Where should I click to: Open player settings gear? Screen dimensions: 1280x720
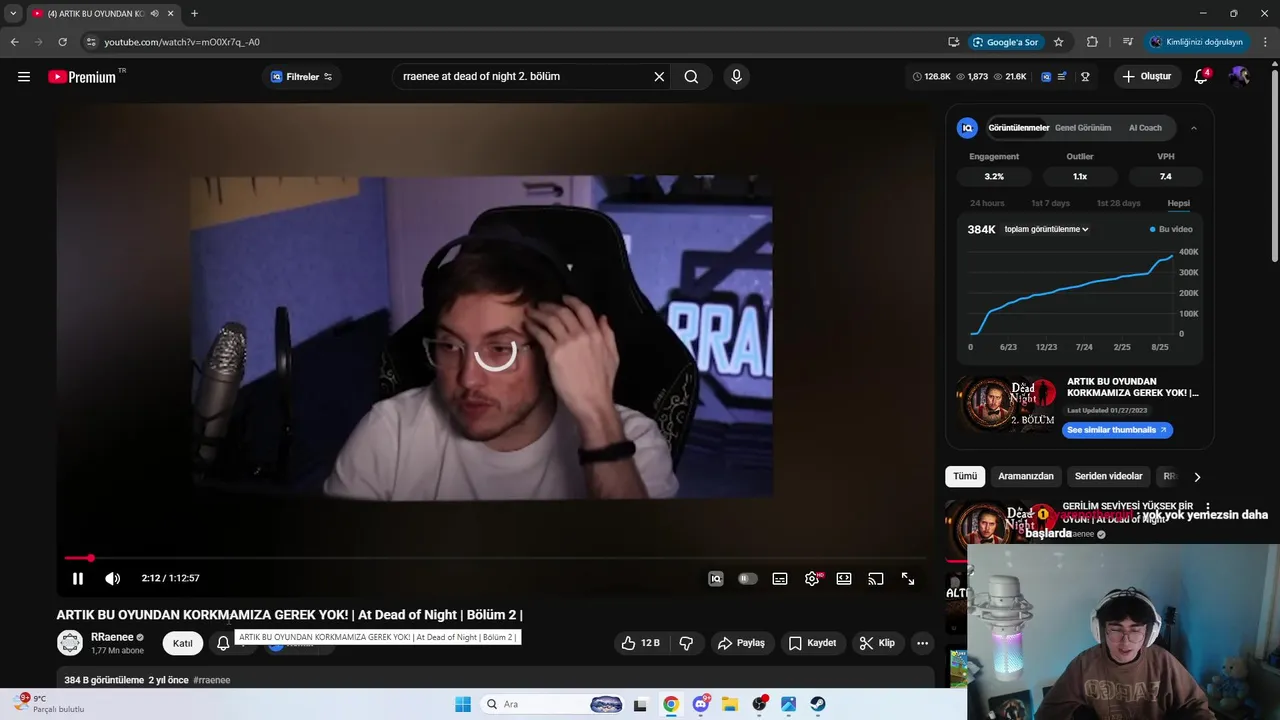812,579
